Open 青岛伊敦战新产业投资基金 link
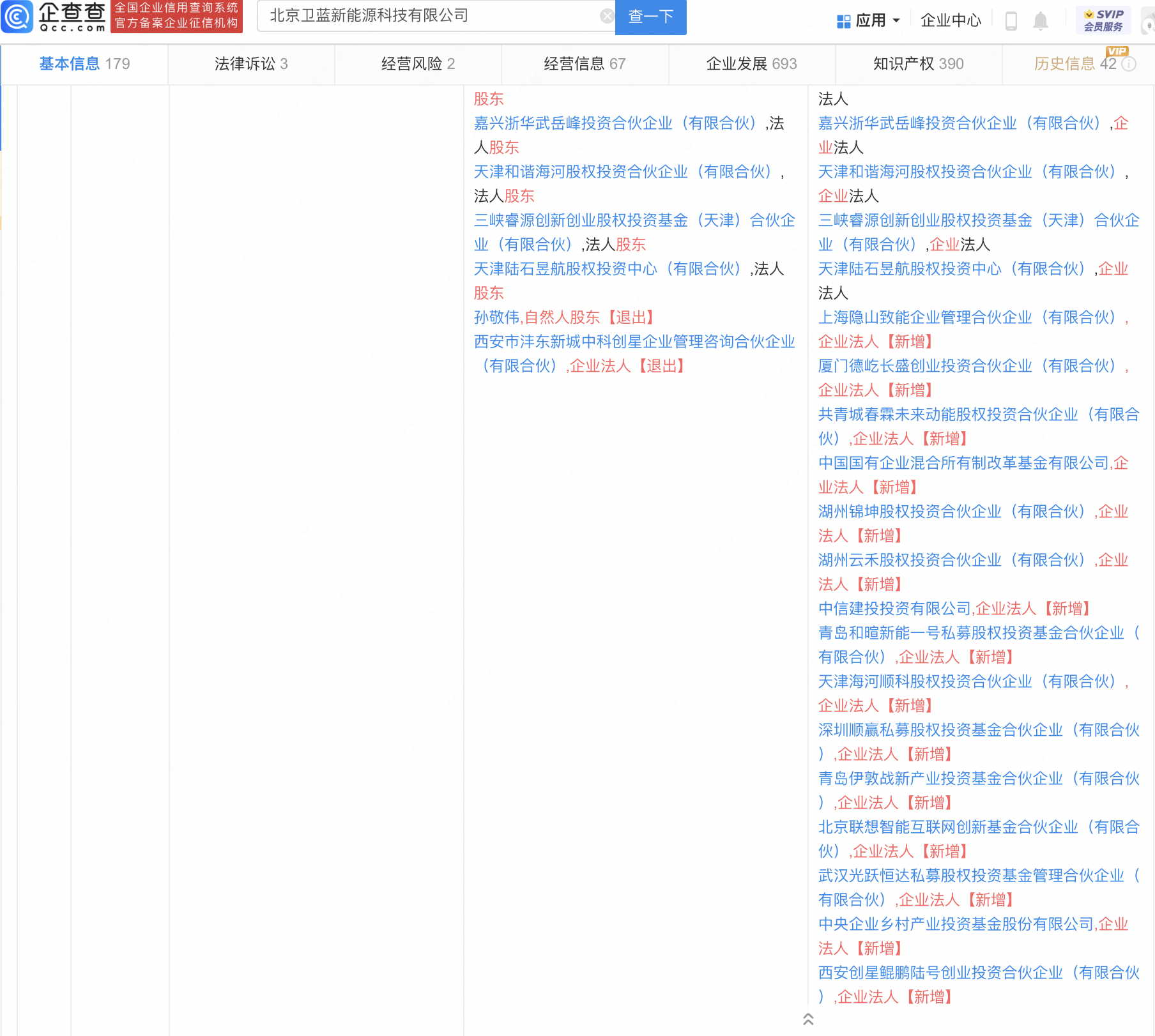 point(979,791)
